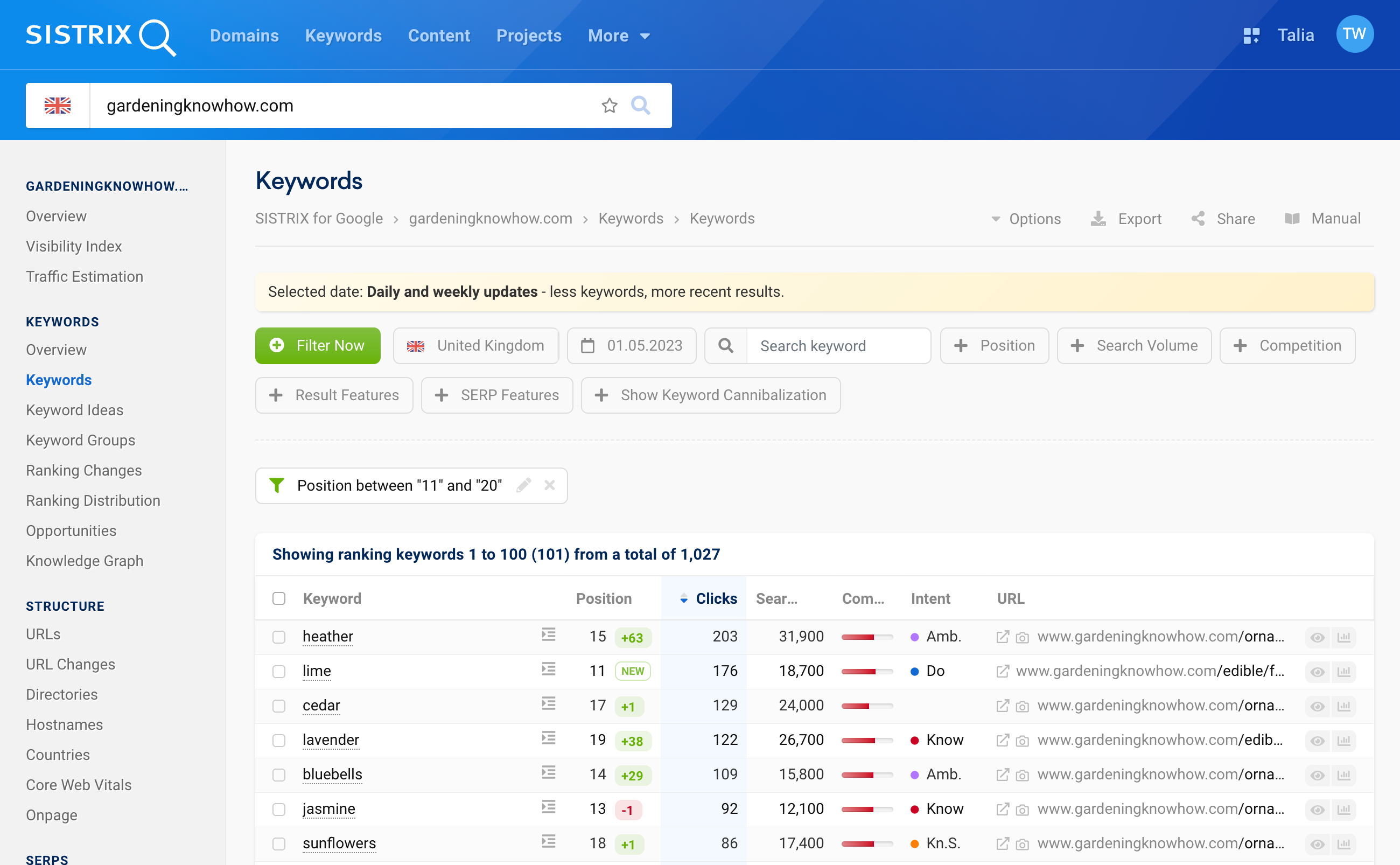Click the Share icon for this report
Viewport: 1400px width, 865px height.
click(x=1221, y=219)
